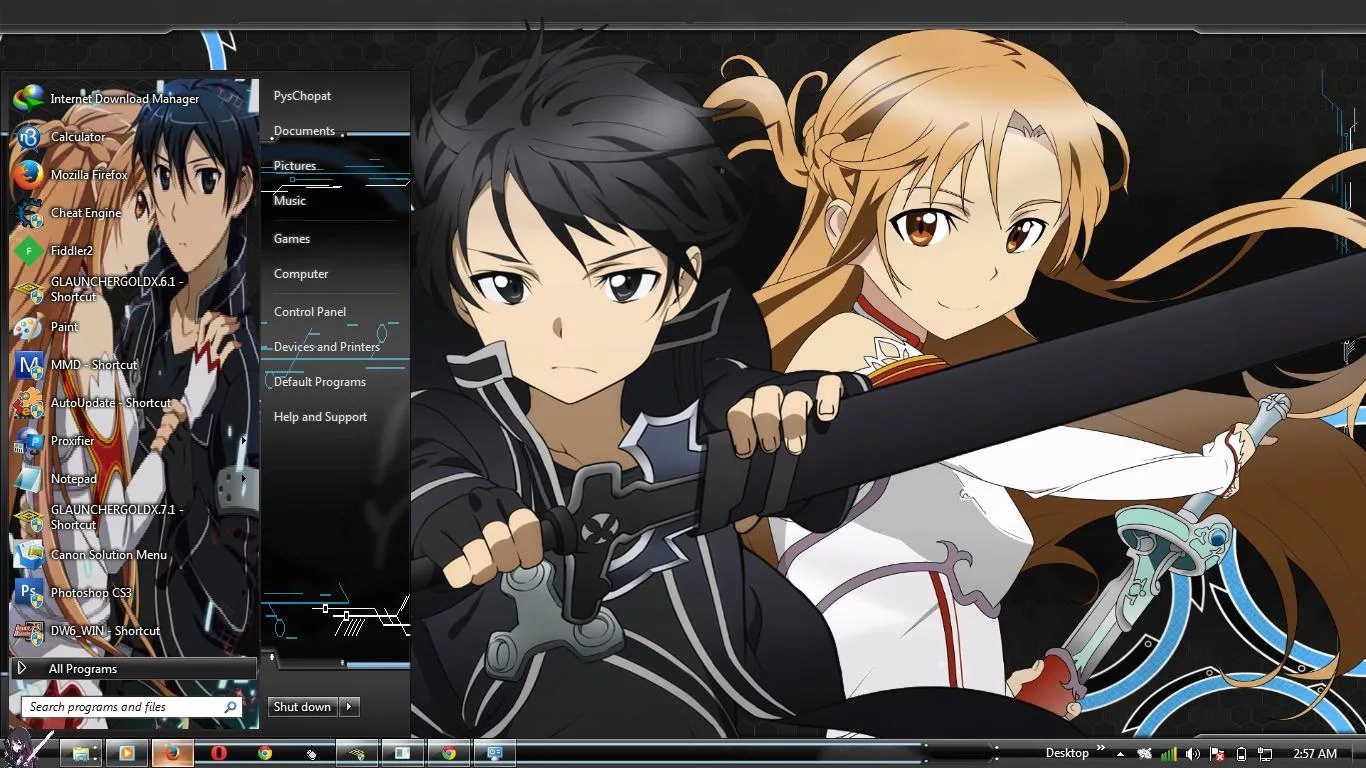Viewport: 1366px width, 768px height.
Task: Expand the Desktop toolbar chevron
Action: pyautogui.click(x=1101, y=748)
